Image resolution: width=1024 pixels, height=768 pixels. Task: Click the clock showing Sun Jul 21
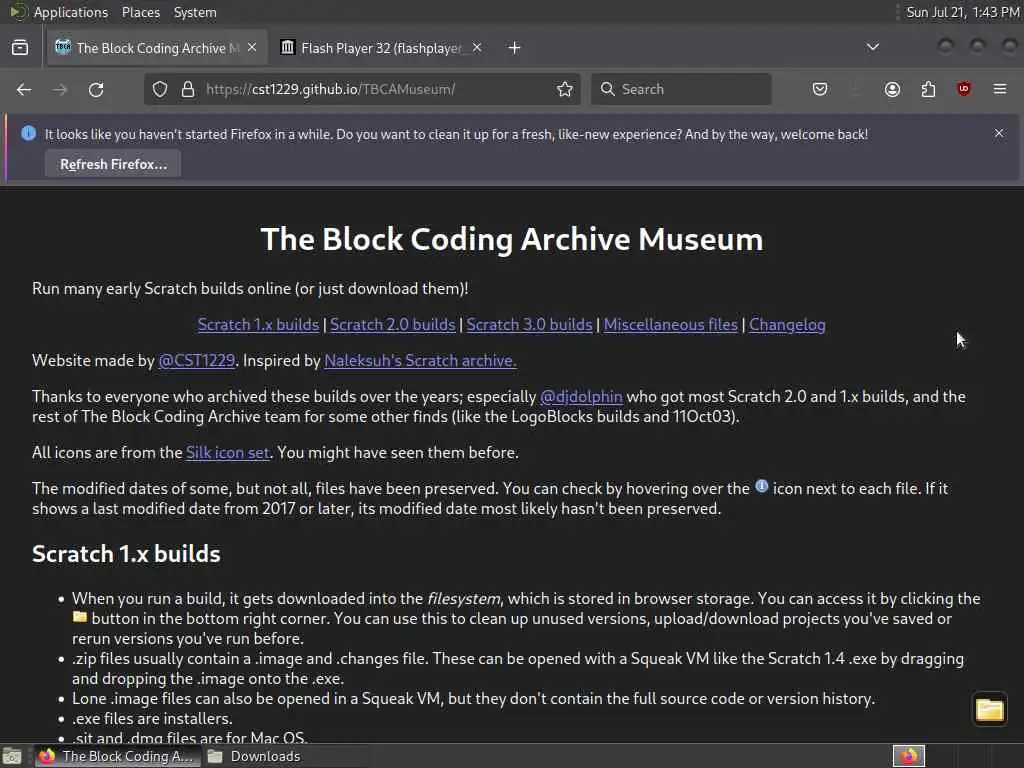(963, 12)
